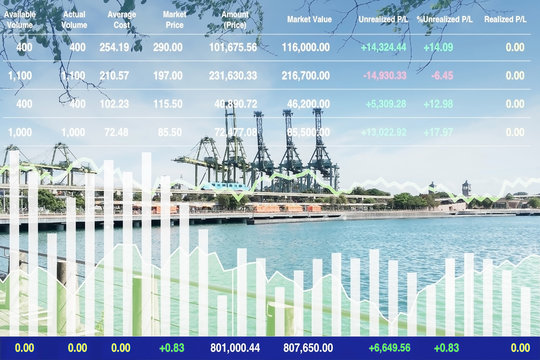Select the total unrealized gain +6,649.56
Image resolution: width=540 pixels, height=360 pixels.
pos(389,348)
